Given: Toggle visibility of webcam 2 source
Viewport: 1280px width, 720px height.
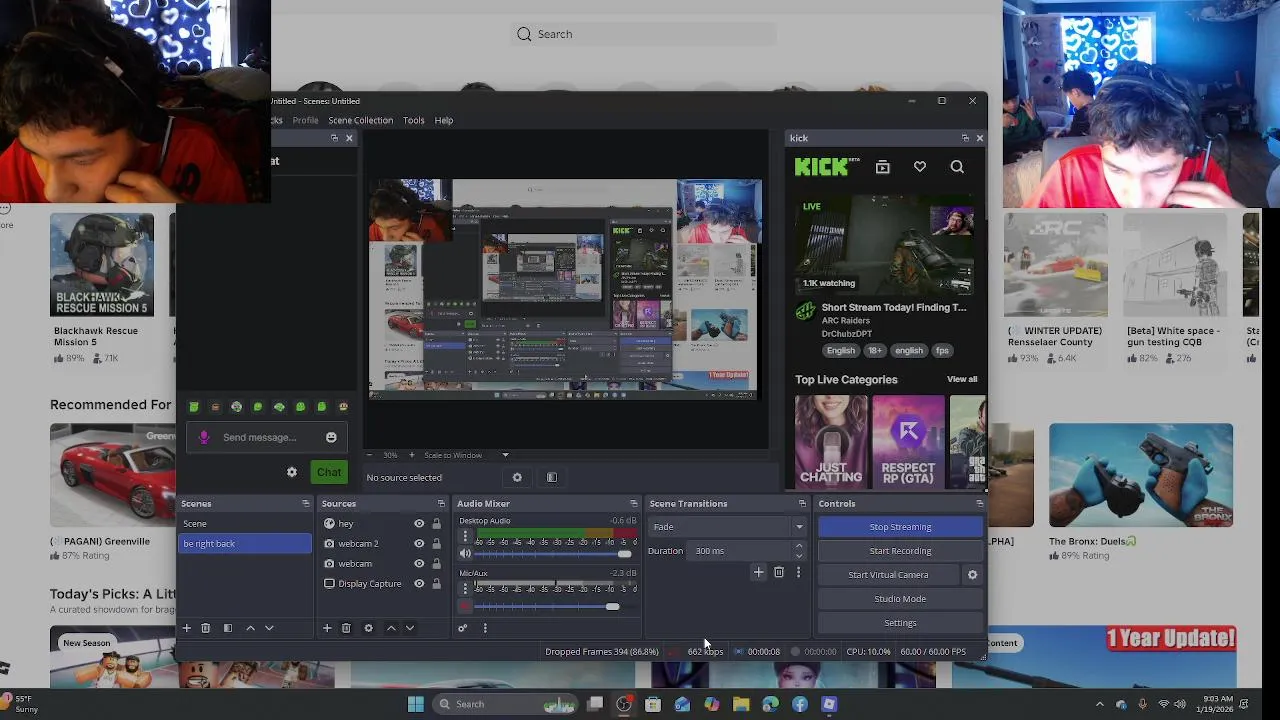Looking at the screenshot, I should point(419,543).
